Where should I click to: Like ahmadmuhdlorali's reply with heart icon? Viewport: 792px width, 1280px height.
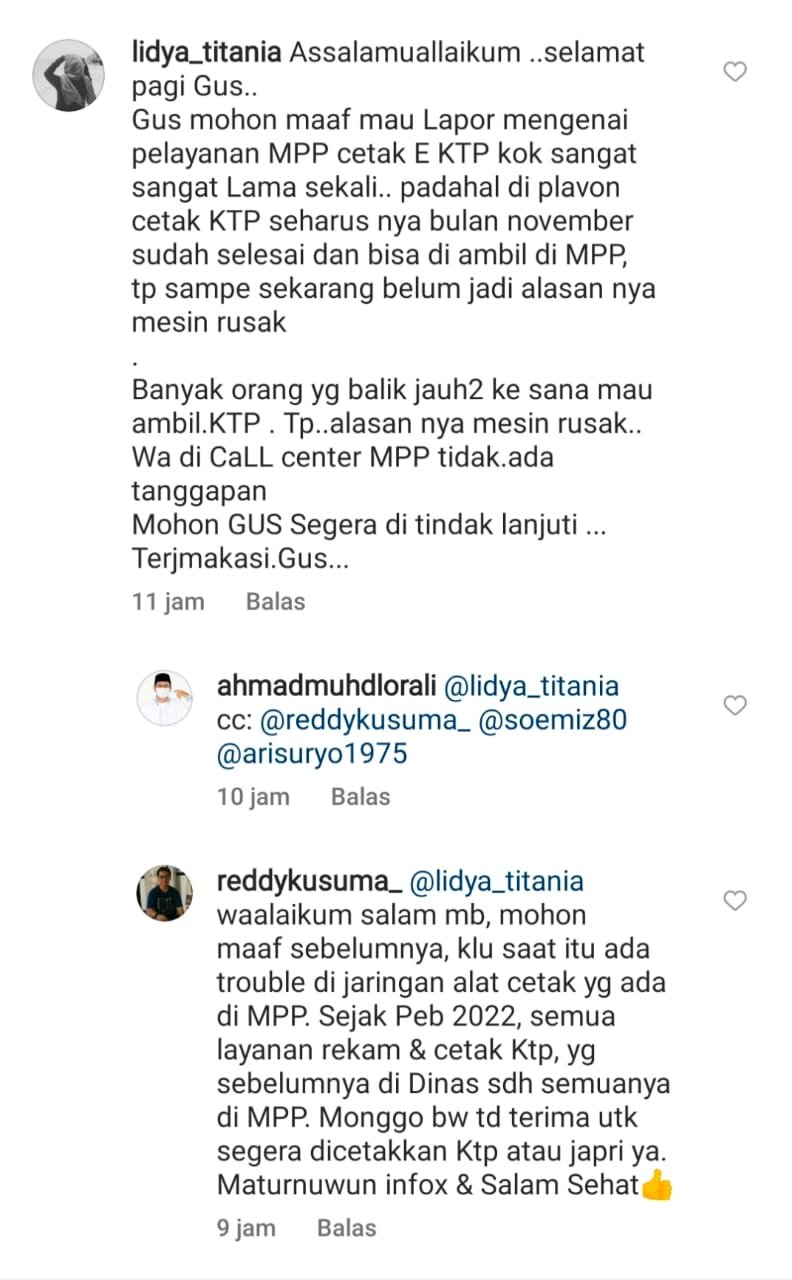pos(735,706)
